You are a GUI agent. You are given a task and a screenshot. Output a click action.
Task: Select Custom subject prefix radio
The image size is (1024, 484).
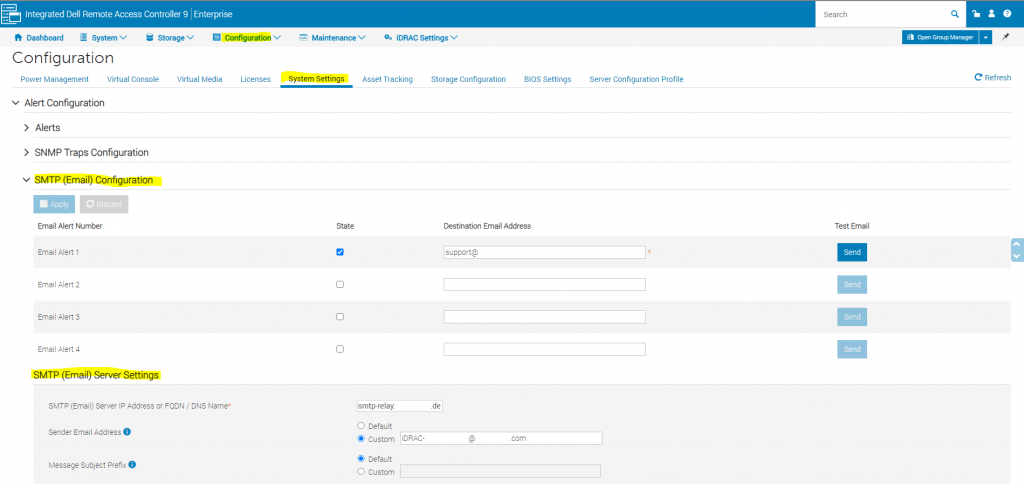(x=361, y=472)
